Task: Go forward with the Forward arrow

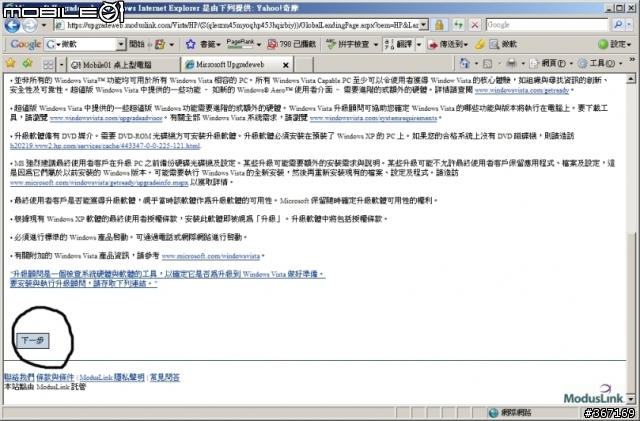Action: [x=30, y=25]
